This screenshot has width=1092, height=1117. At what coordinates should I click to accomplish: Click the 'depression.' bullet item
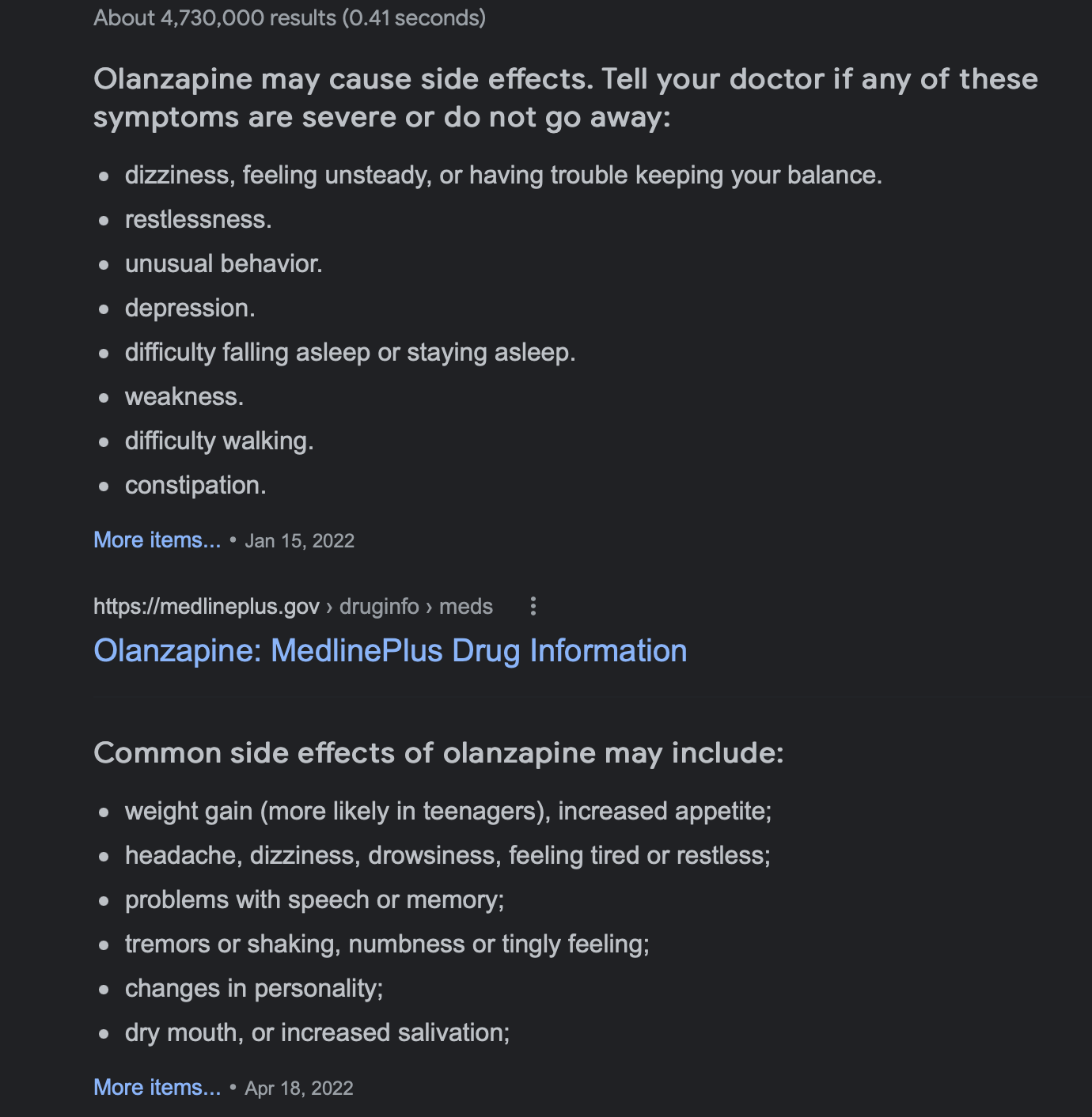190,308
